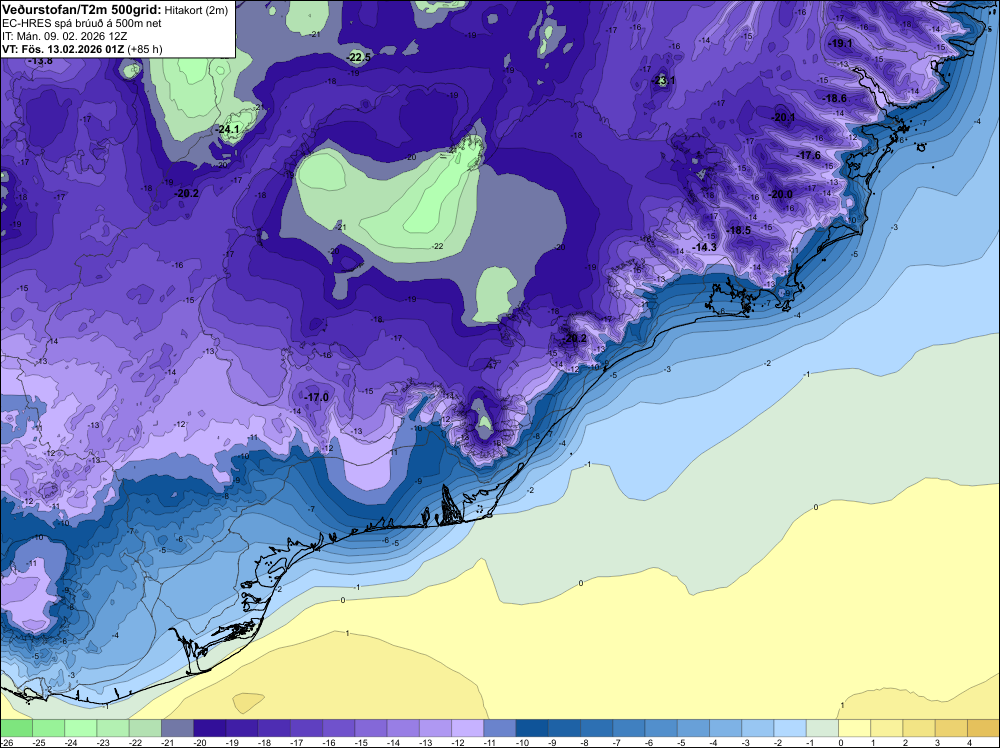1000x748 pixels.
Task: Pick the legend color swatch labeled -4
Action: click(725, 728)
